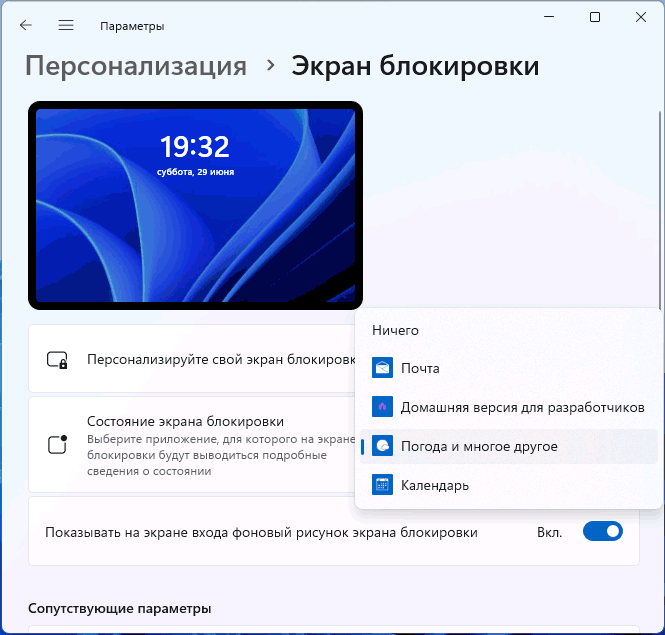Click the Почта mail app icon
The width and height of the screenshot is (665, 635).
[382, 368]
